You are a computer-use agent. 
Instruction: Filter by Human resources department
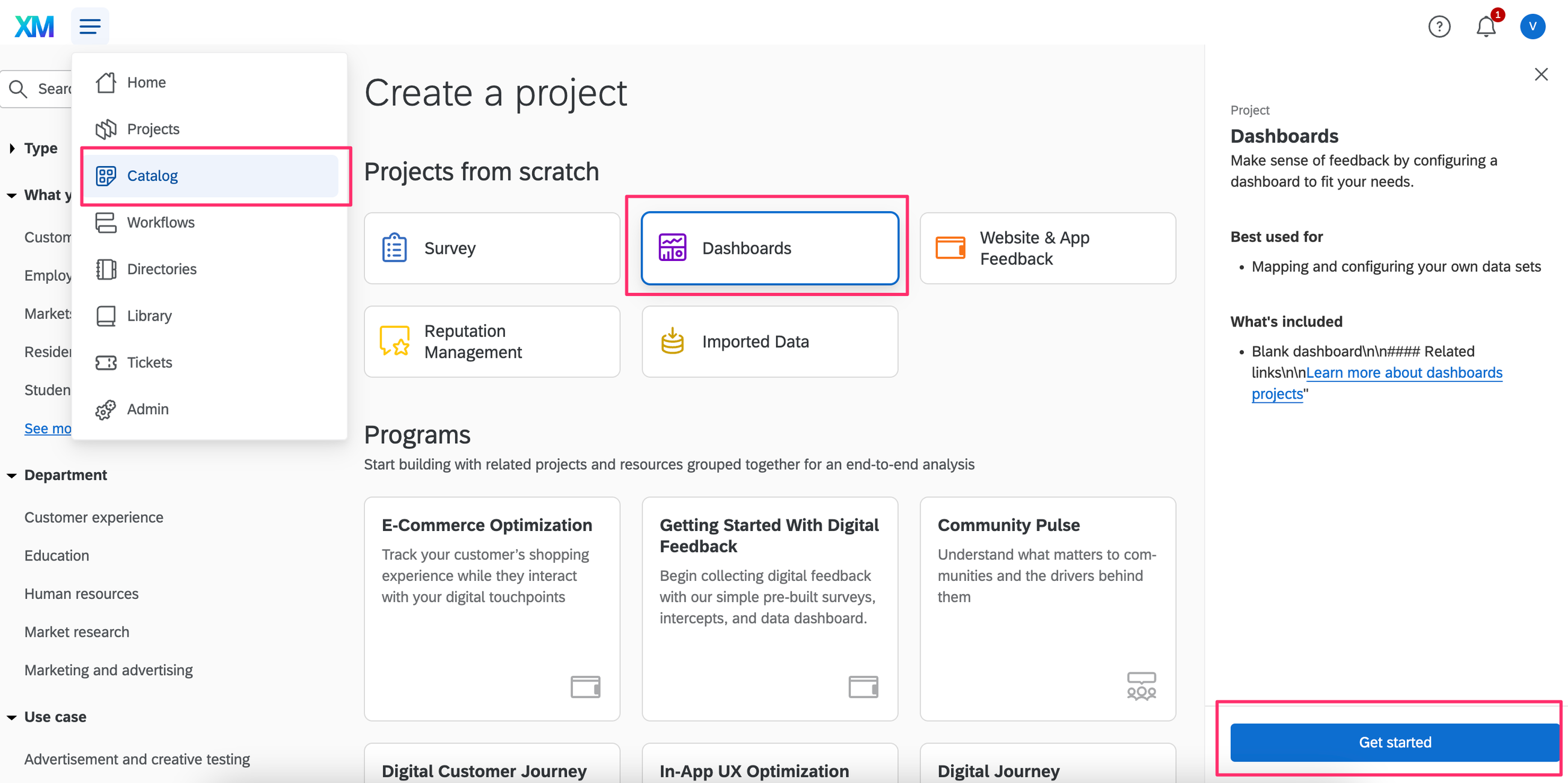coord(82,594)
